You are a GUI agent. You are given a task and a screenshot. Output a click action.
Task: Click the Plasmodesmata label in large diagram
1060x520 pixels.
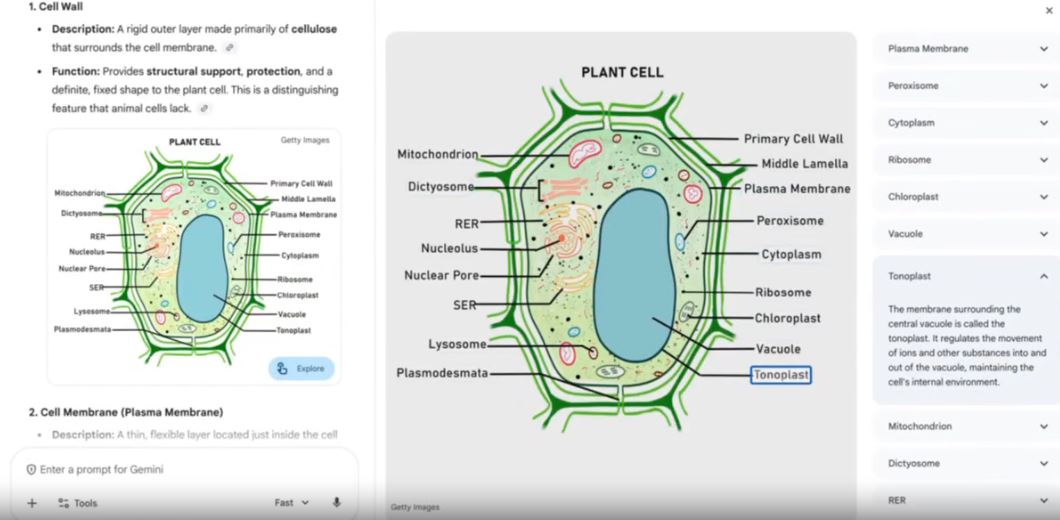click(442, 373)
